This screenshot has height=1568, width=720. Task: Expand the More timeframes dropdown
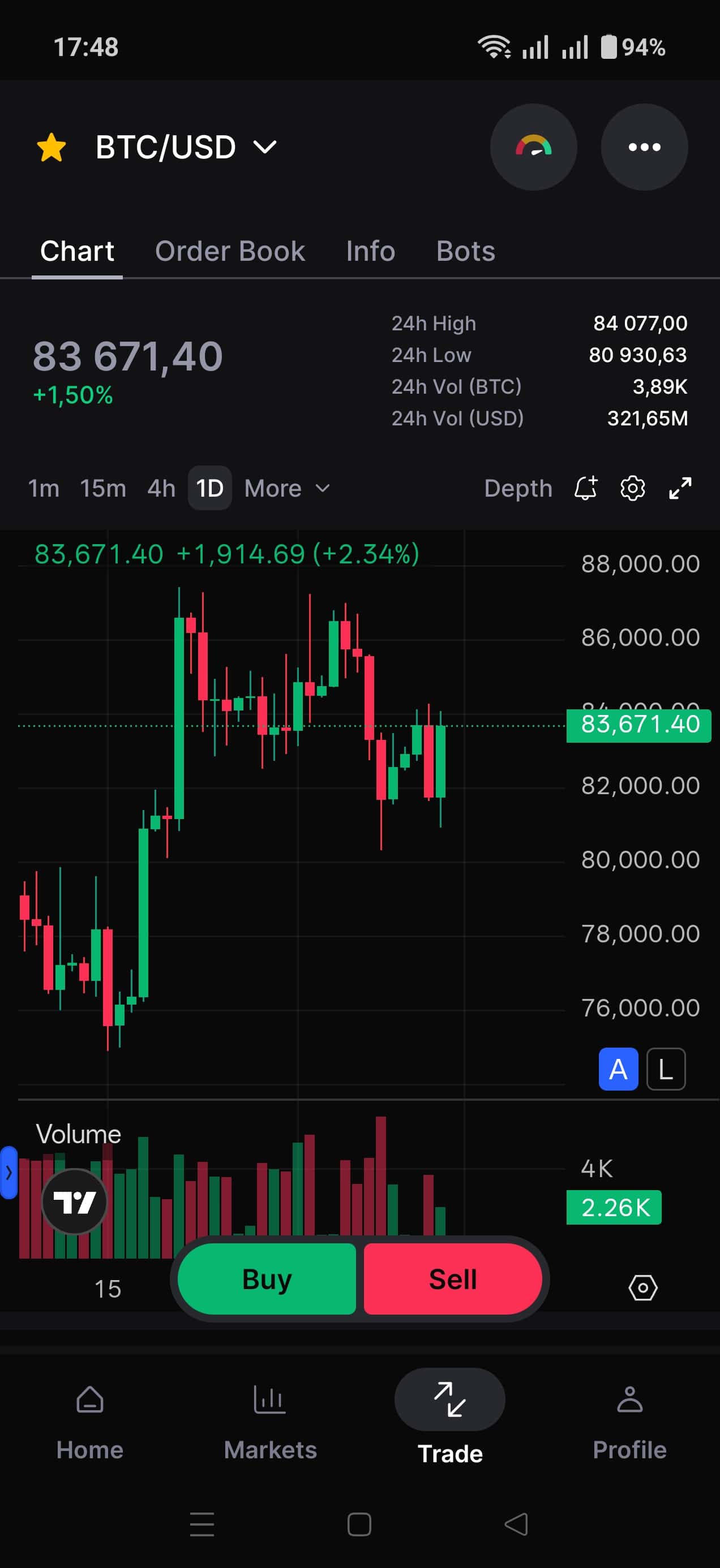tap(287, 488)
